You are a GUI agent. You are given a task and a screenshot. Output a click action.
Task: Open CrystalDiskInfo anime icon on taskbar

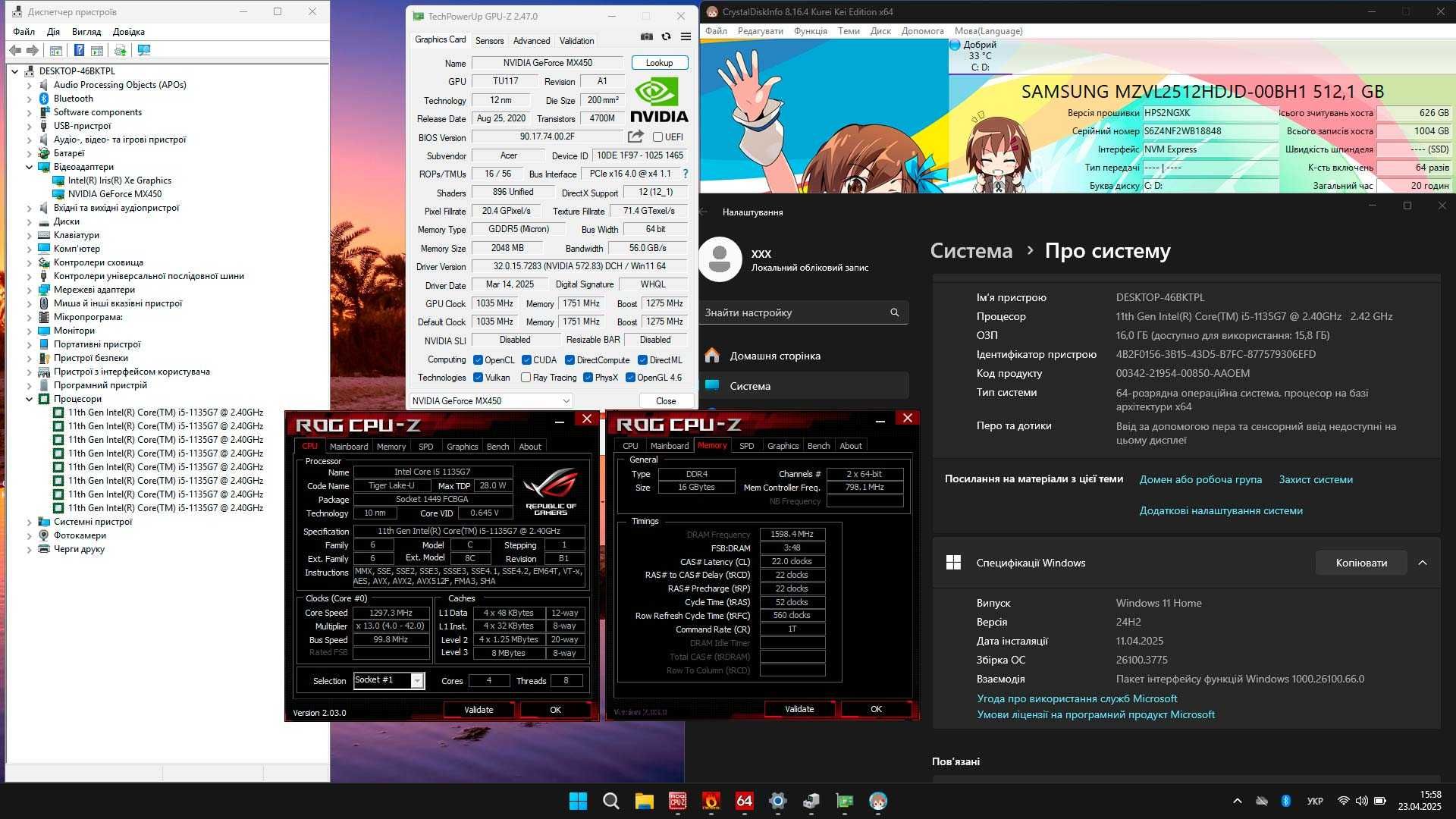coord(878,801)
